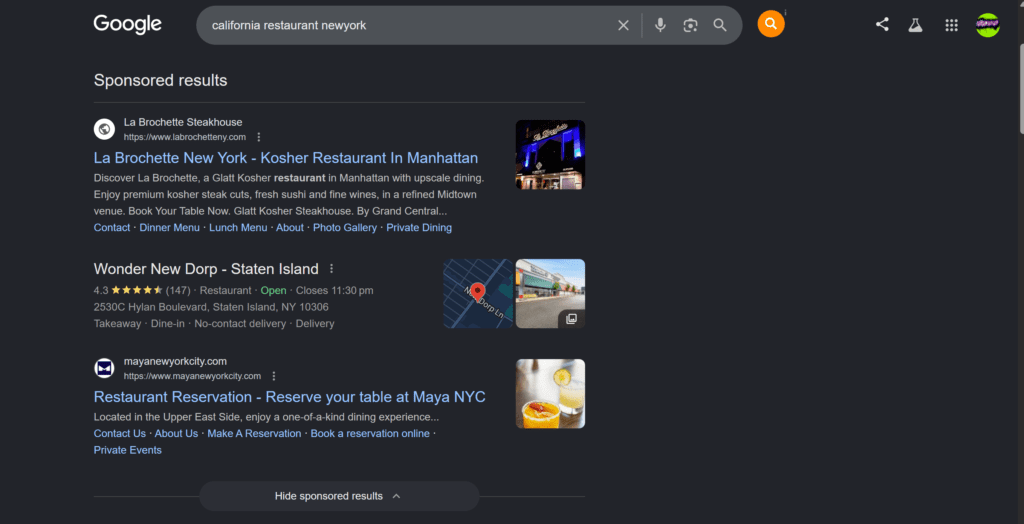
Task: Open the Photo Gallery sitelink
Action: [345, 227]
